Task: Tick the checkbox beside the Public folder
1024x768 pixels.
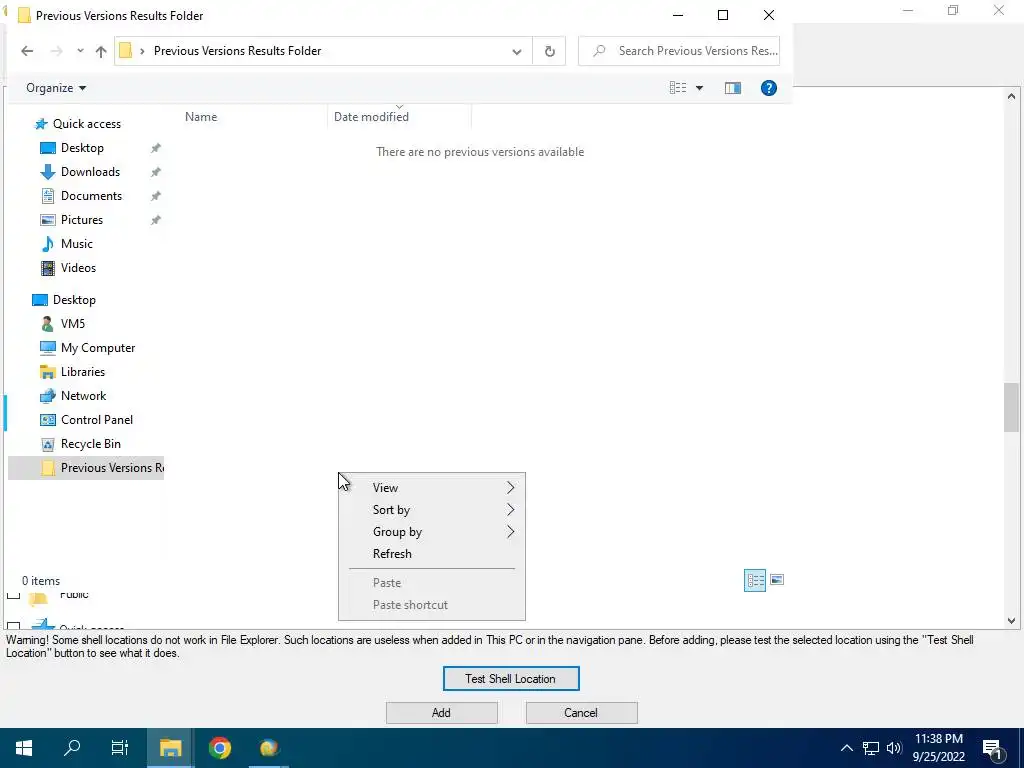Action: pos(13,594)
